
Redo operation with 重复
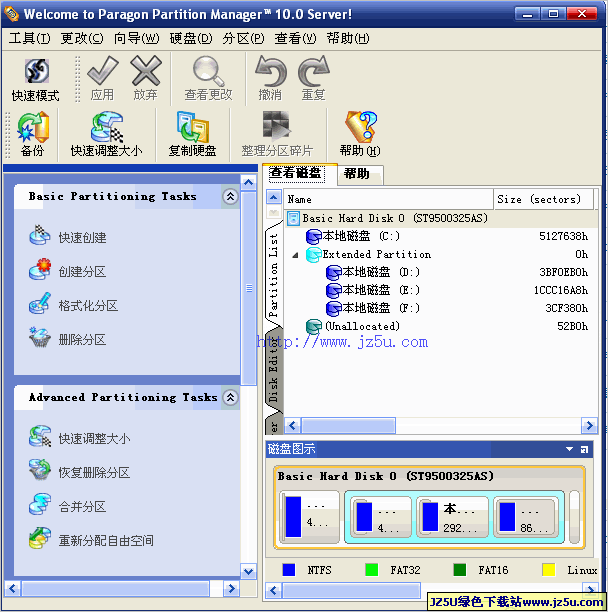(313, 80)
